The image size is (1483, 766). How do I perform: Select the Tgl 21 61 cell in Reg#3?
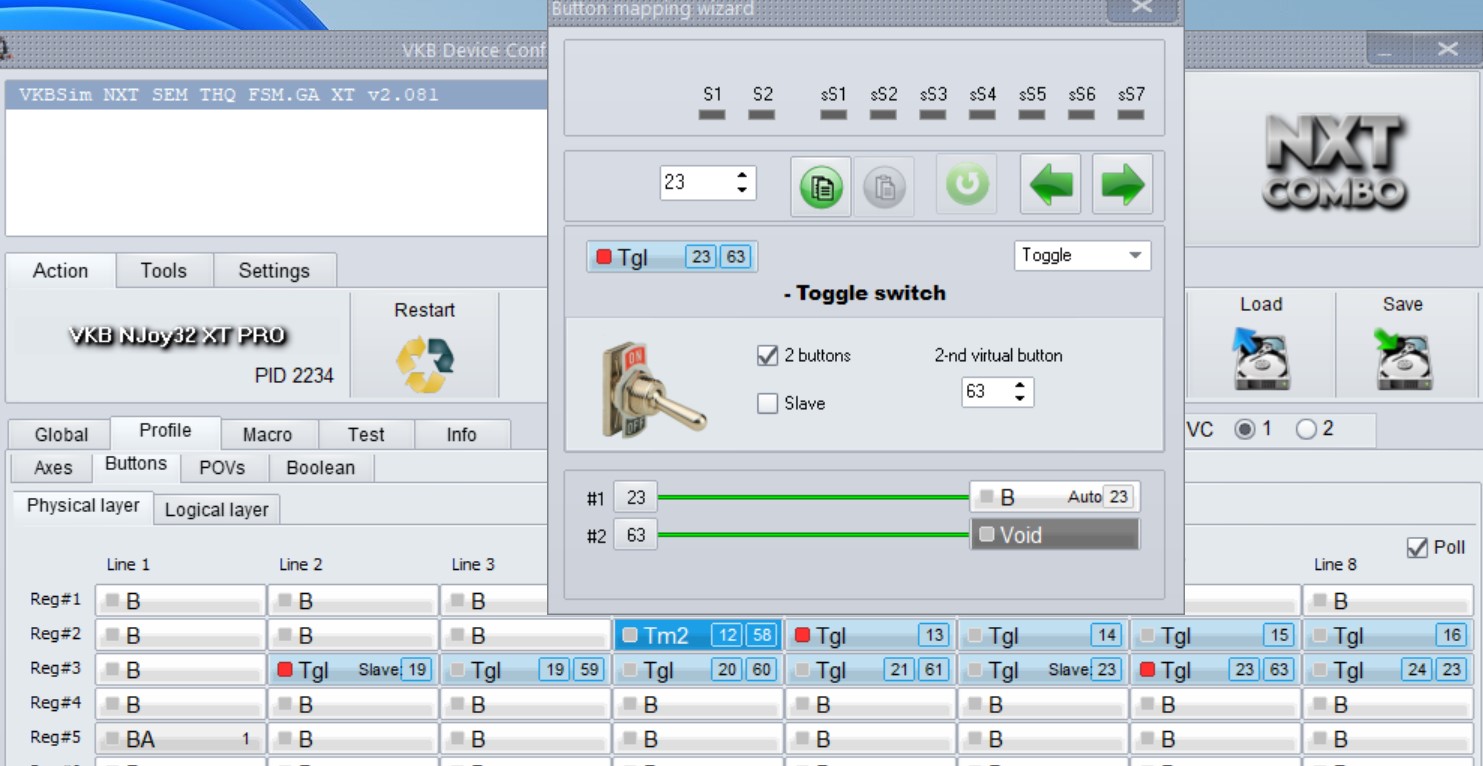click(x=871, y=670)
